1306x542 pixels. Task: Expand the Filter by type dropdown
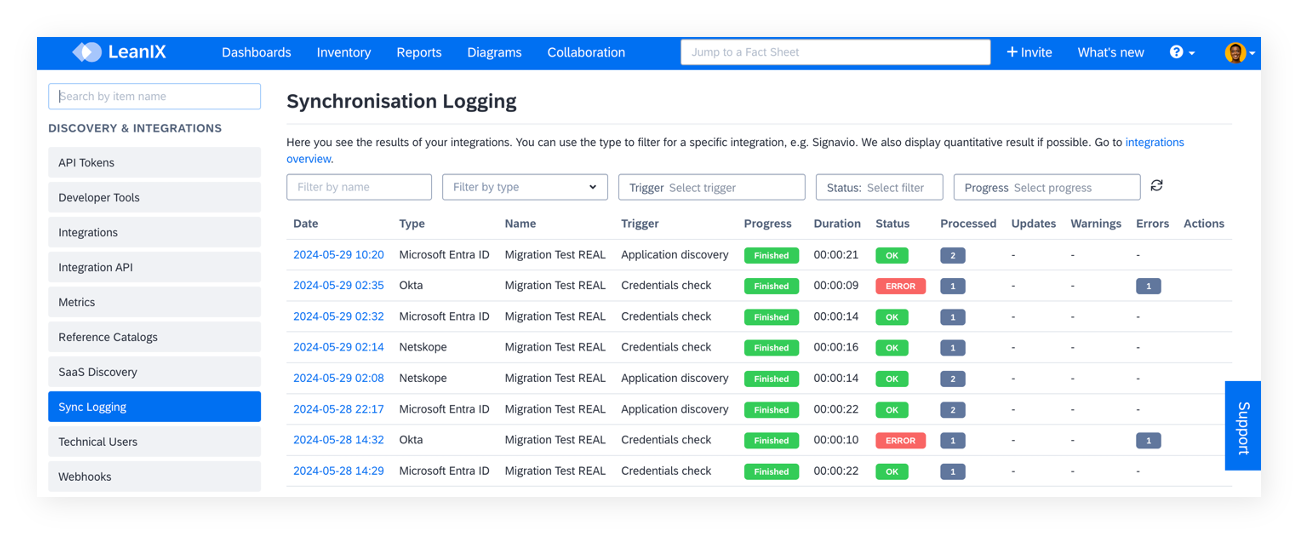click(525, 187)
